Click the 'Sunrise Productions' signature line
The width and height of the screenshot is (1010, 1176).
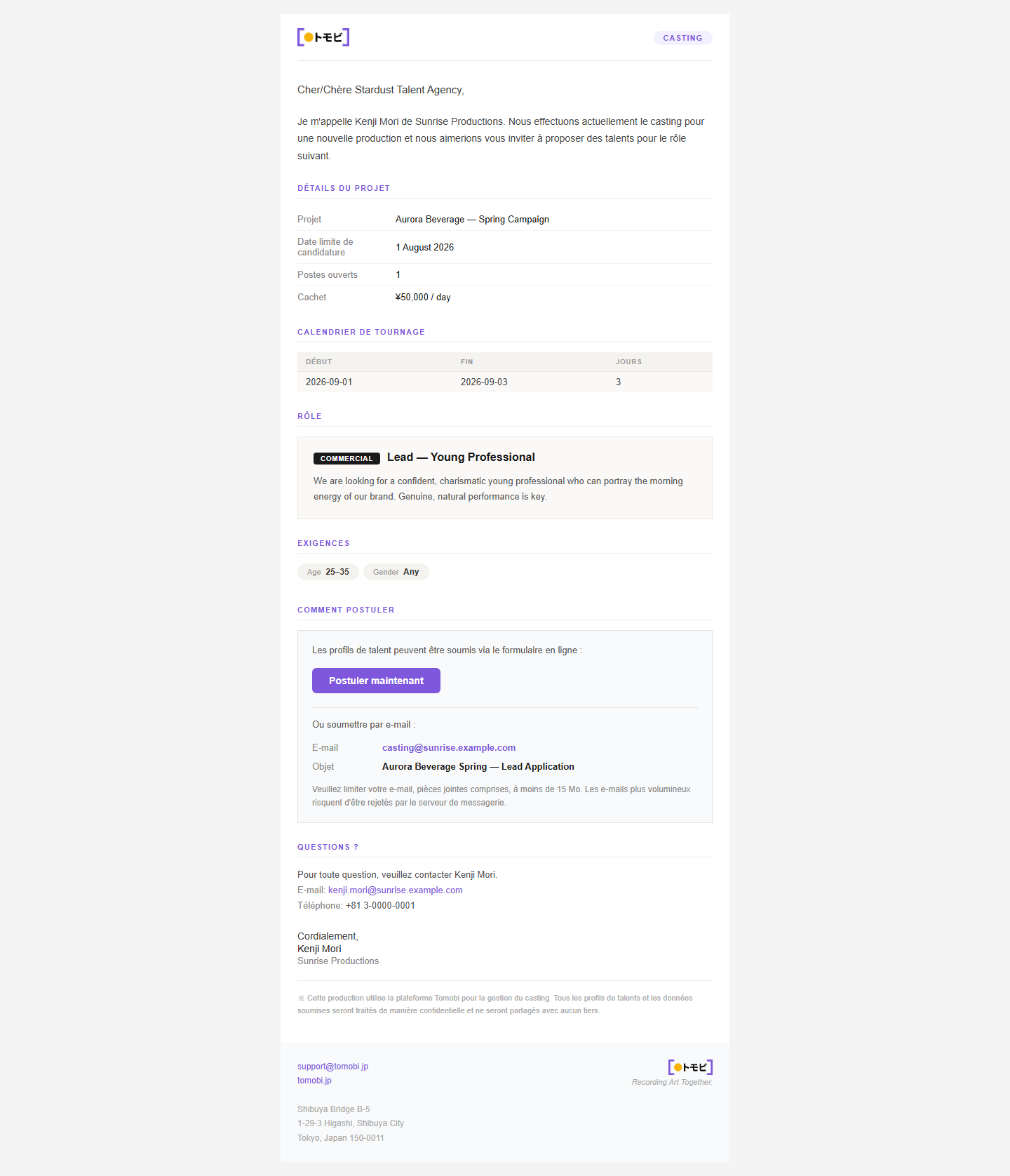pos(338,961)
